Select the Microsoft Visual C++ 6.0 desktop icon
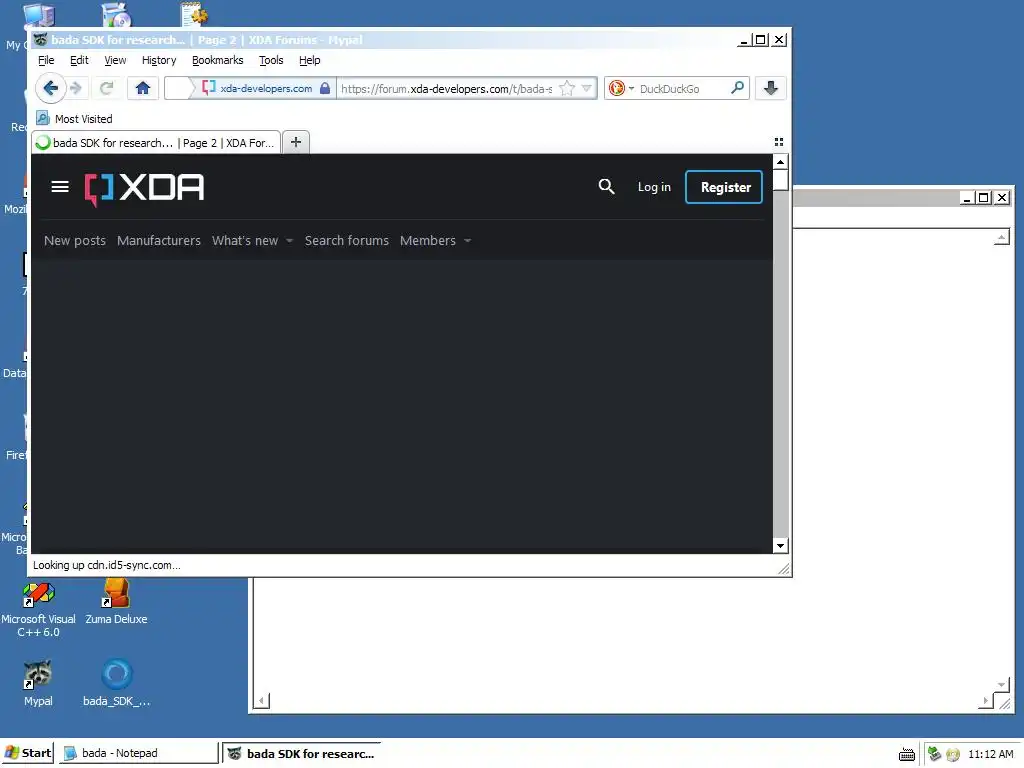The image size is (1024, 768). [38, 609]
